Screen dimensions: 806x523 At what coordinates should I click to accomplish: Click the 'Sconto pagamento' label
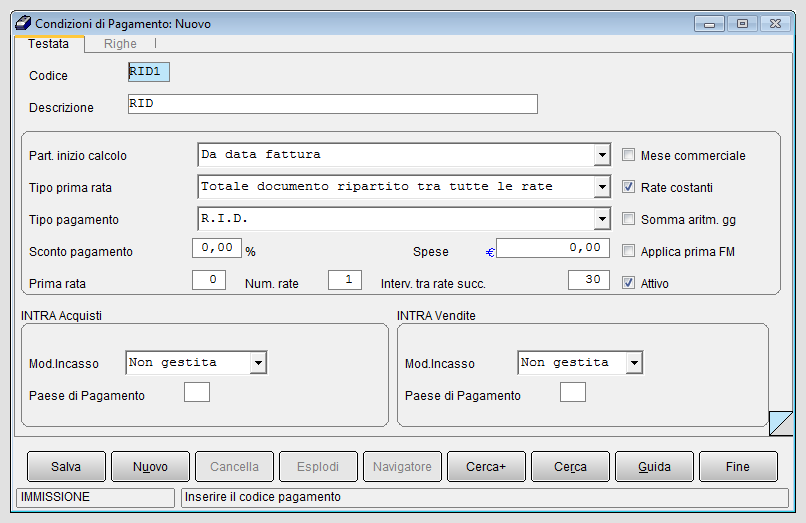[x=81, y=251]
